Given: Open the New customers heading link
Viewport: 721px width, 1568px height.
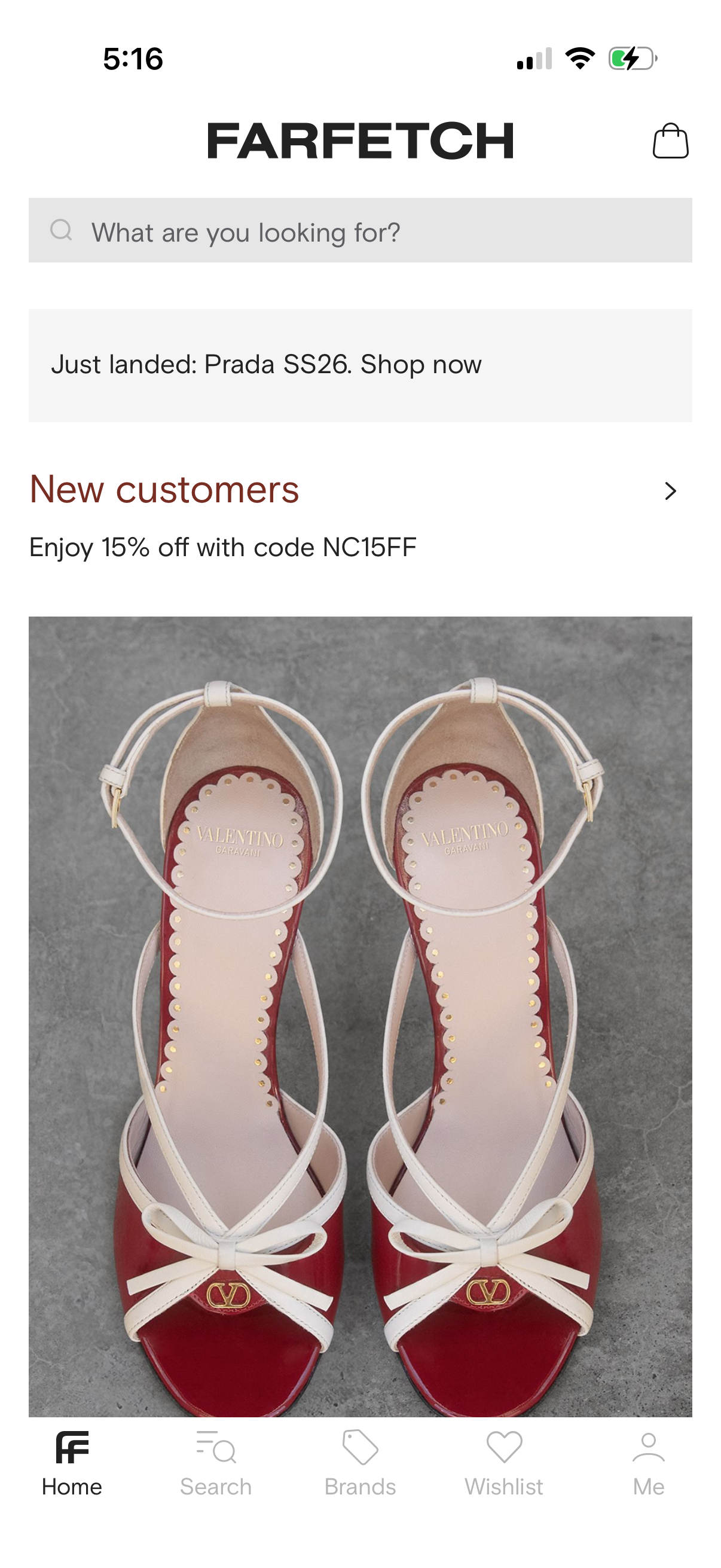Looking at the screenshot, I should coord(164,489).
